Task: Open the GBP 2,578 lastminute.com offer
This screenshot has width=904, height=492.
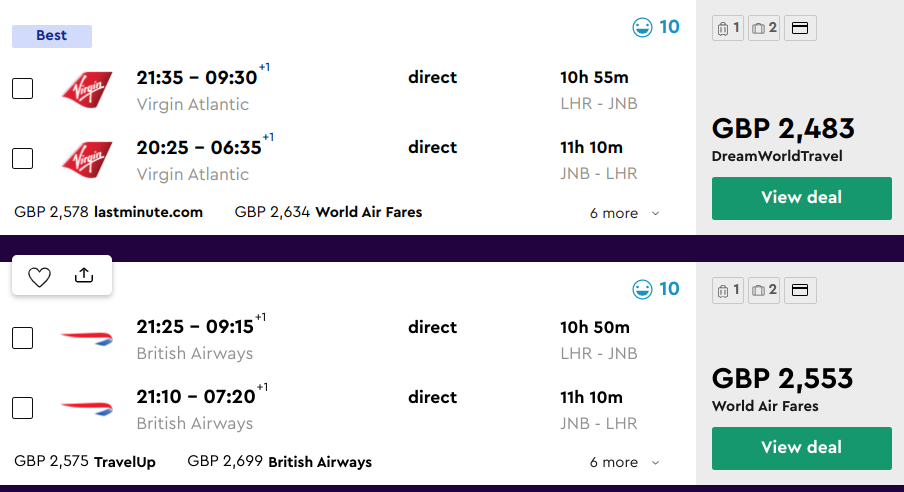Action: point(108,212)
